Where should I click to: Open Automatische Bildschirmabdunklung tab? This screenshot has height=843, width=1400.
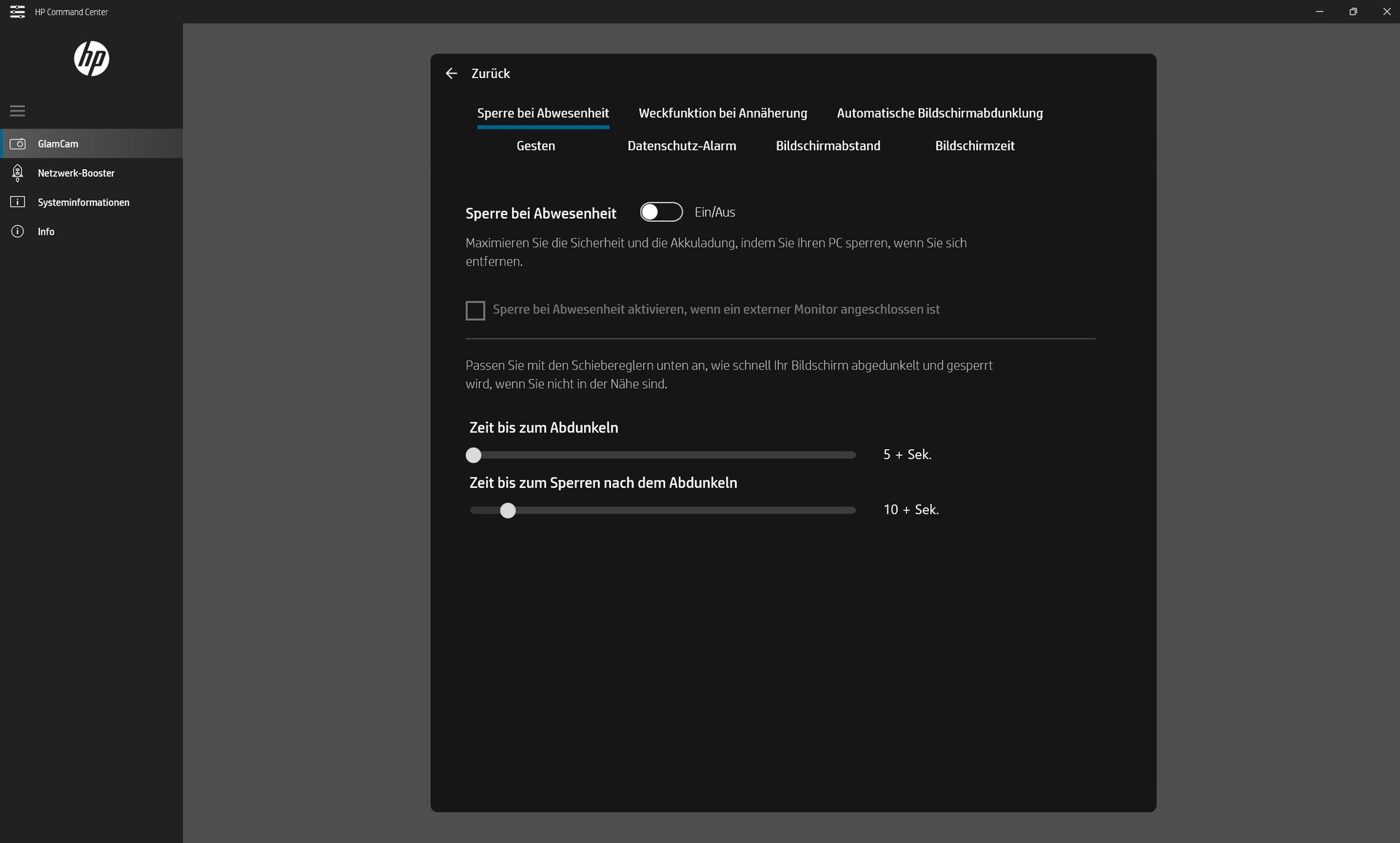click(939, 113)
